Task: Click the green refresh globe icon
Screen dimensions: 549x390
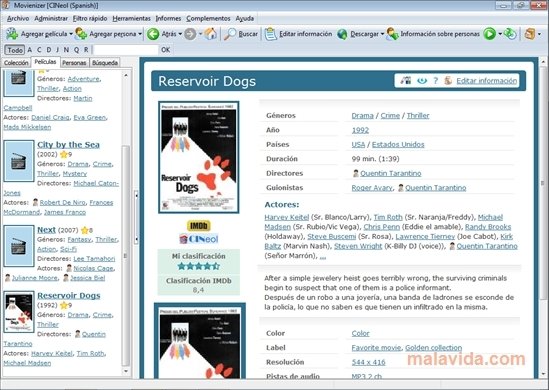Action: [x=510, y=34]
